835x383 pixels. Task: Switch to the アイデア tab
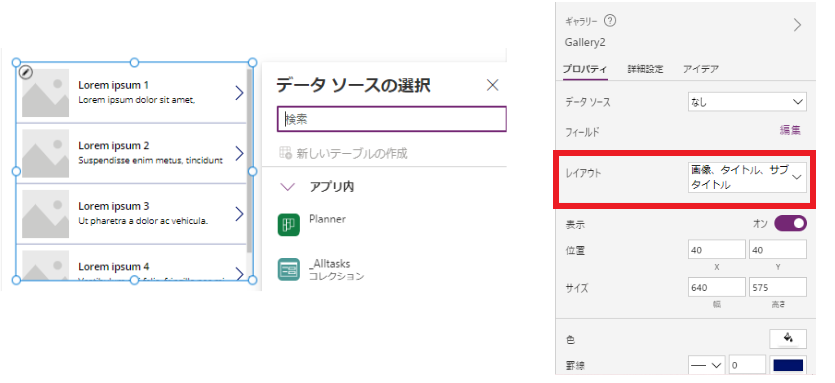[x=701, y=69]
